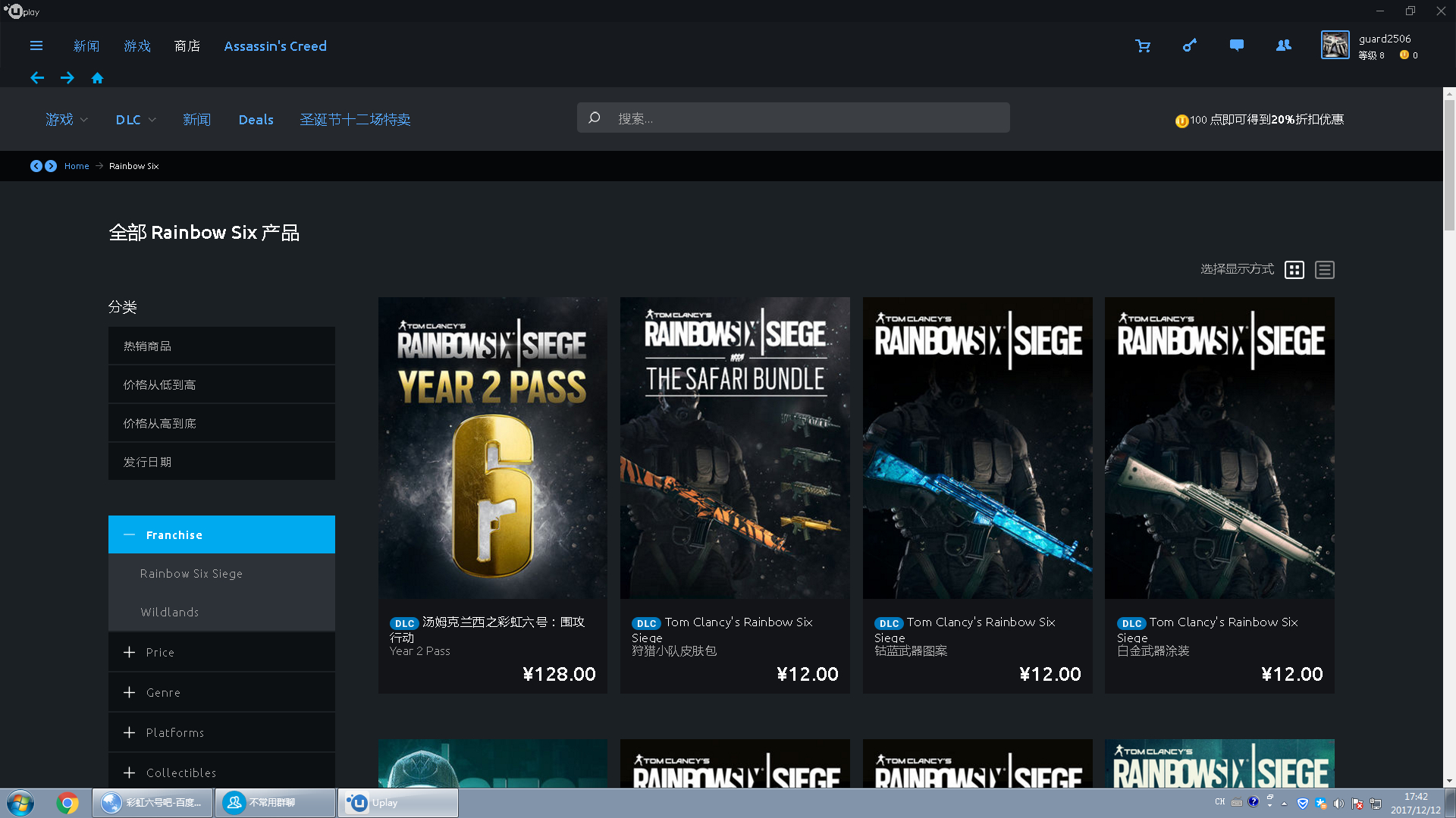The image size is (1456, 818).
Task: Go back with the left arrow
Action: [x=37, y=77]
